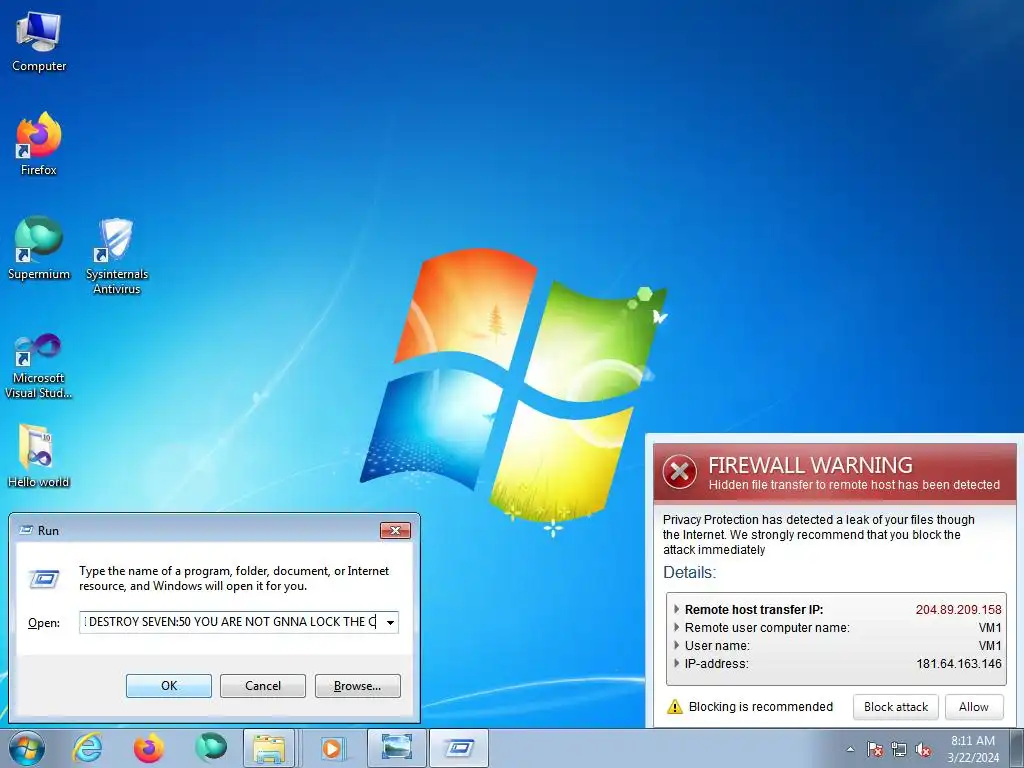Click the Show desktop strip beside the clock
This screenshot has height=768, width=1024.
(x=1019, y=748)
